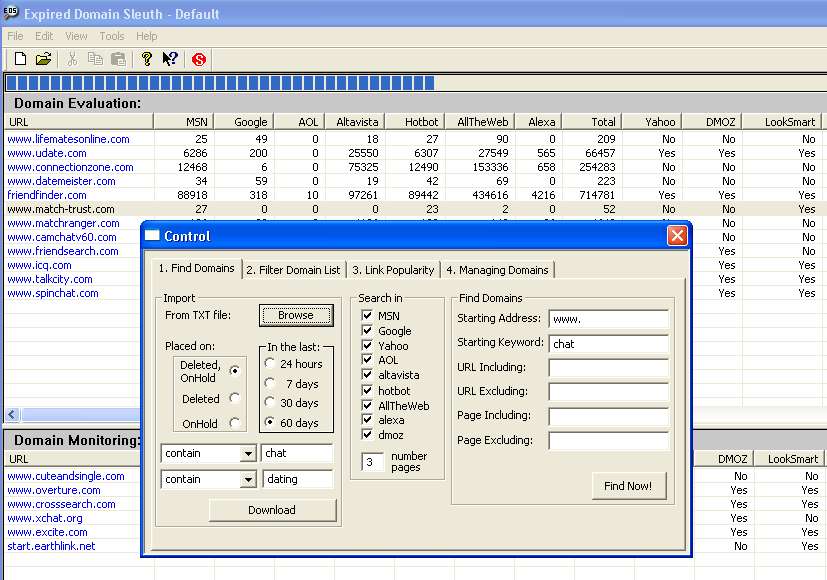Click the Copy toolbar icon
The width and height of the screenshot is (827, 580).
[x=95, y=60]
